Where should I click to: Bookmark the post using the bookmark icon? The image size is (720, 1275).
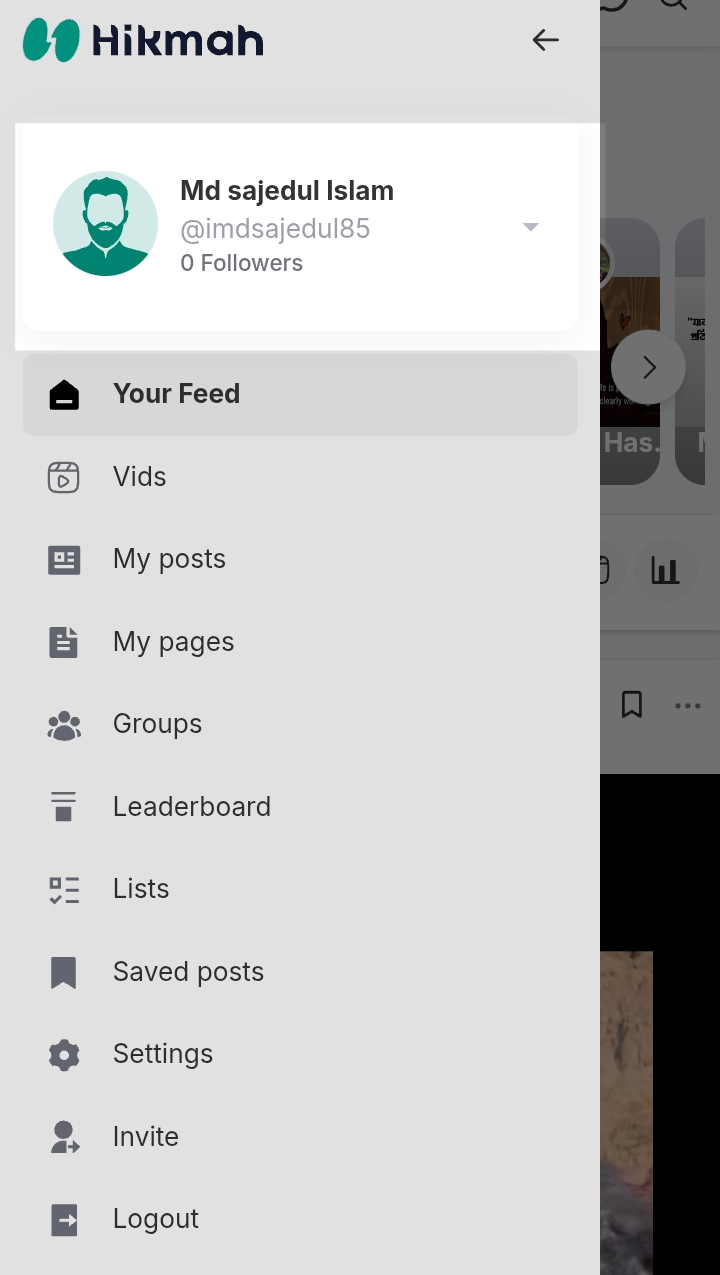632,705
